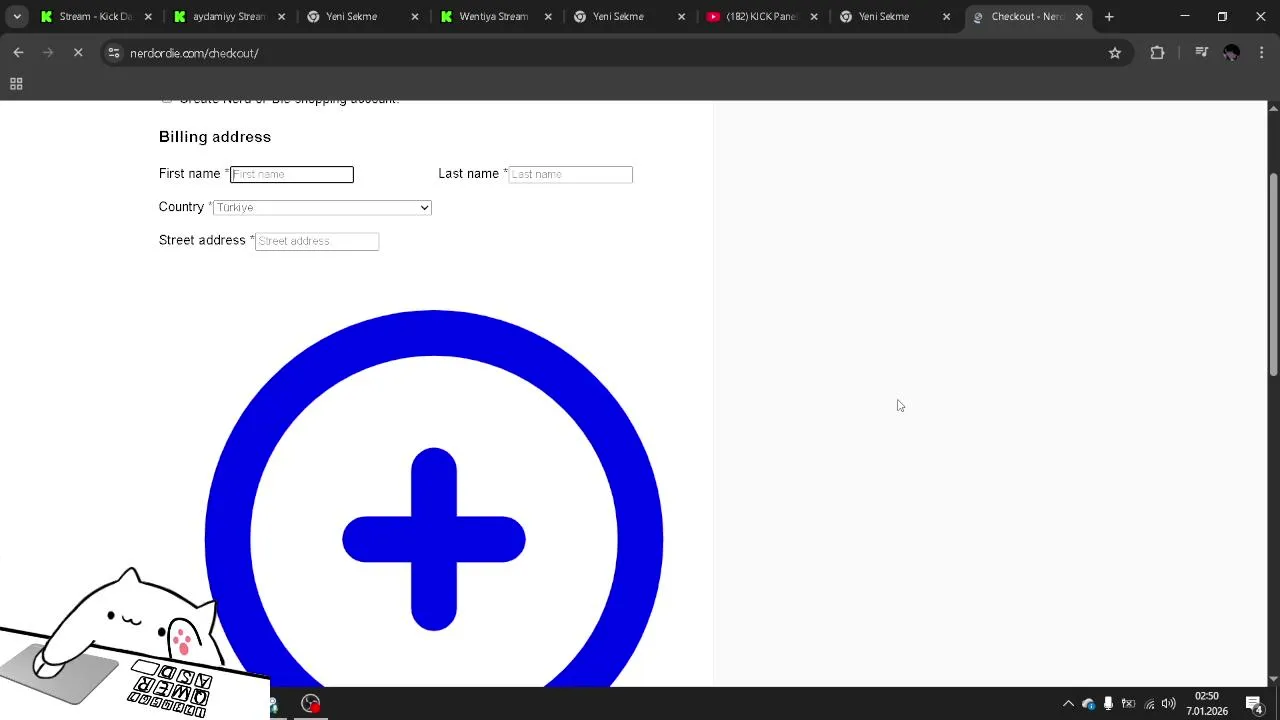Close the (182) KICK Panel tab
The width and height of the screenshot is (1280, 720).
(814, 17)
